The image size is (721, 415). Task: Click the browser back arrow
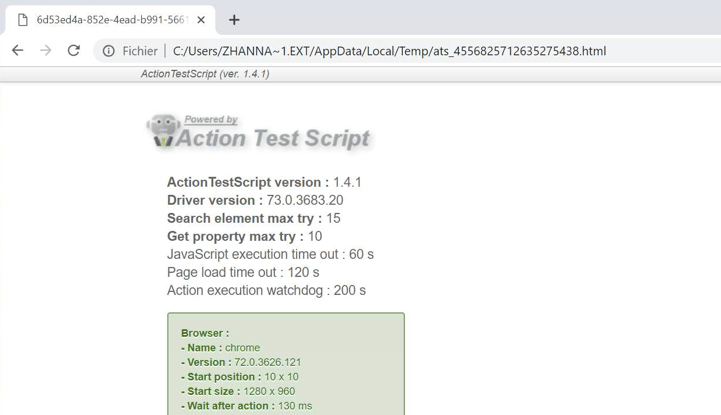[18, 51]
